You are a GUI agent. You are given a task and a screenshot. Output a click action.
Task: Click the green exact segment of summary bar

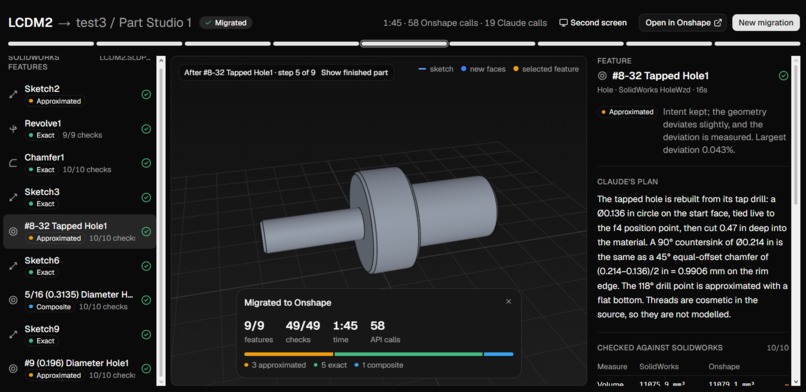(408, 354)
